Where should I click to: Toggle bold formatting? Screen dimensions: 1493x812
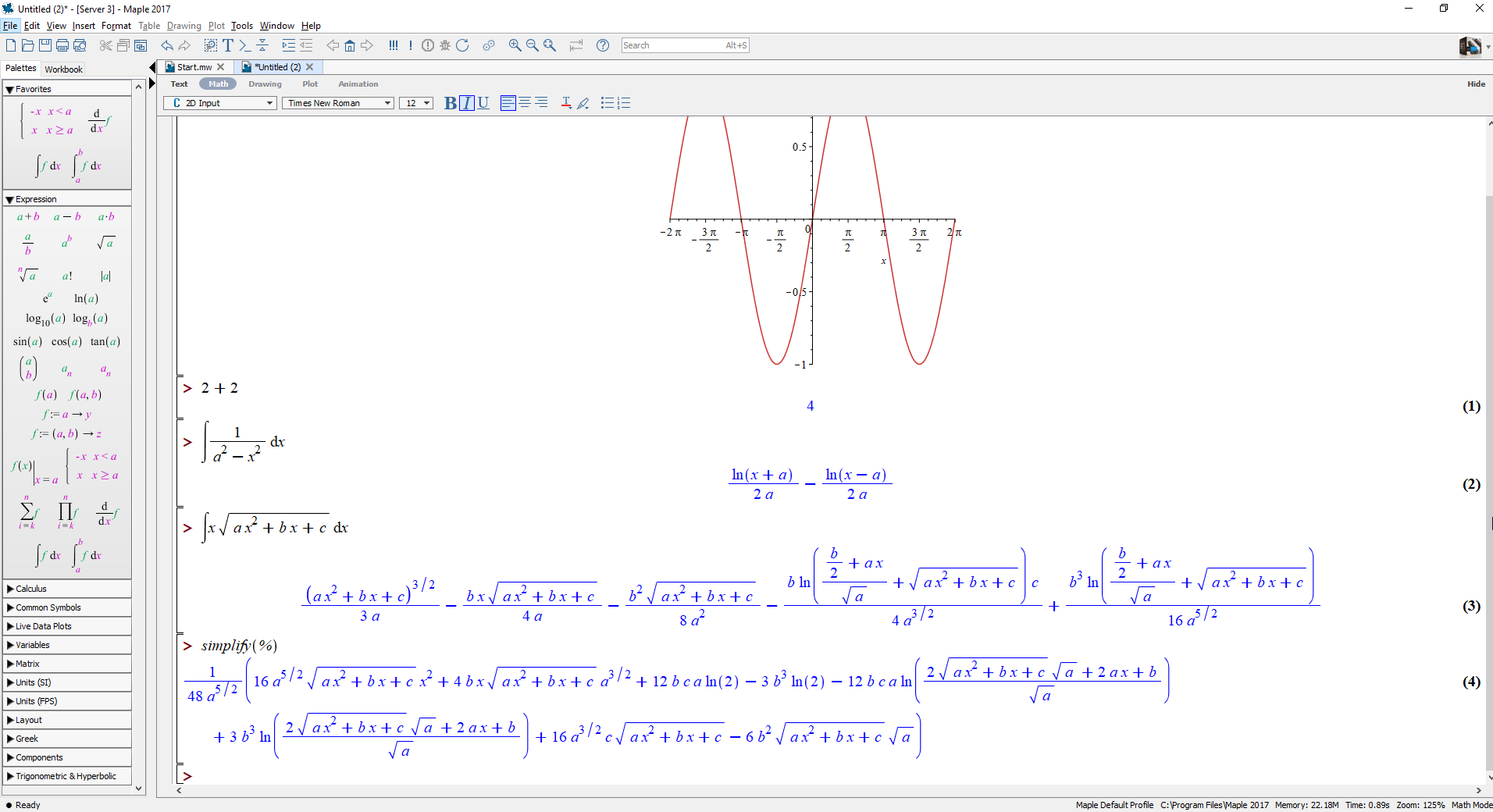[450, 103]
